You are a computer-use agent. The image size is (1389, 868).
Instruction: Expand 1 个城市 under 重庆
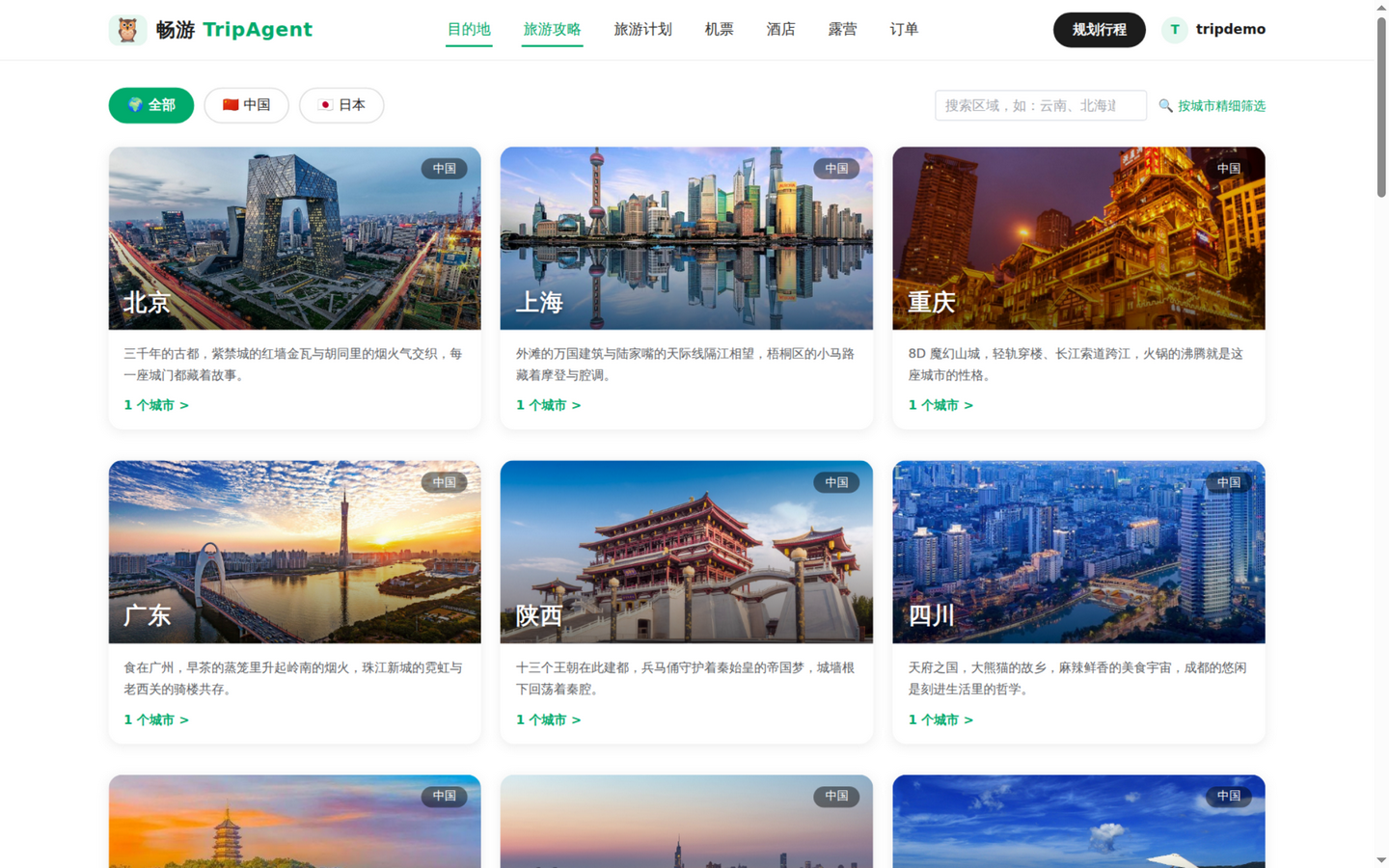(940, 405)
